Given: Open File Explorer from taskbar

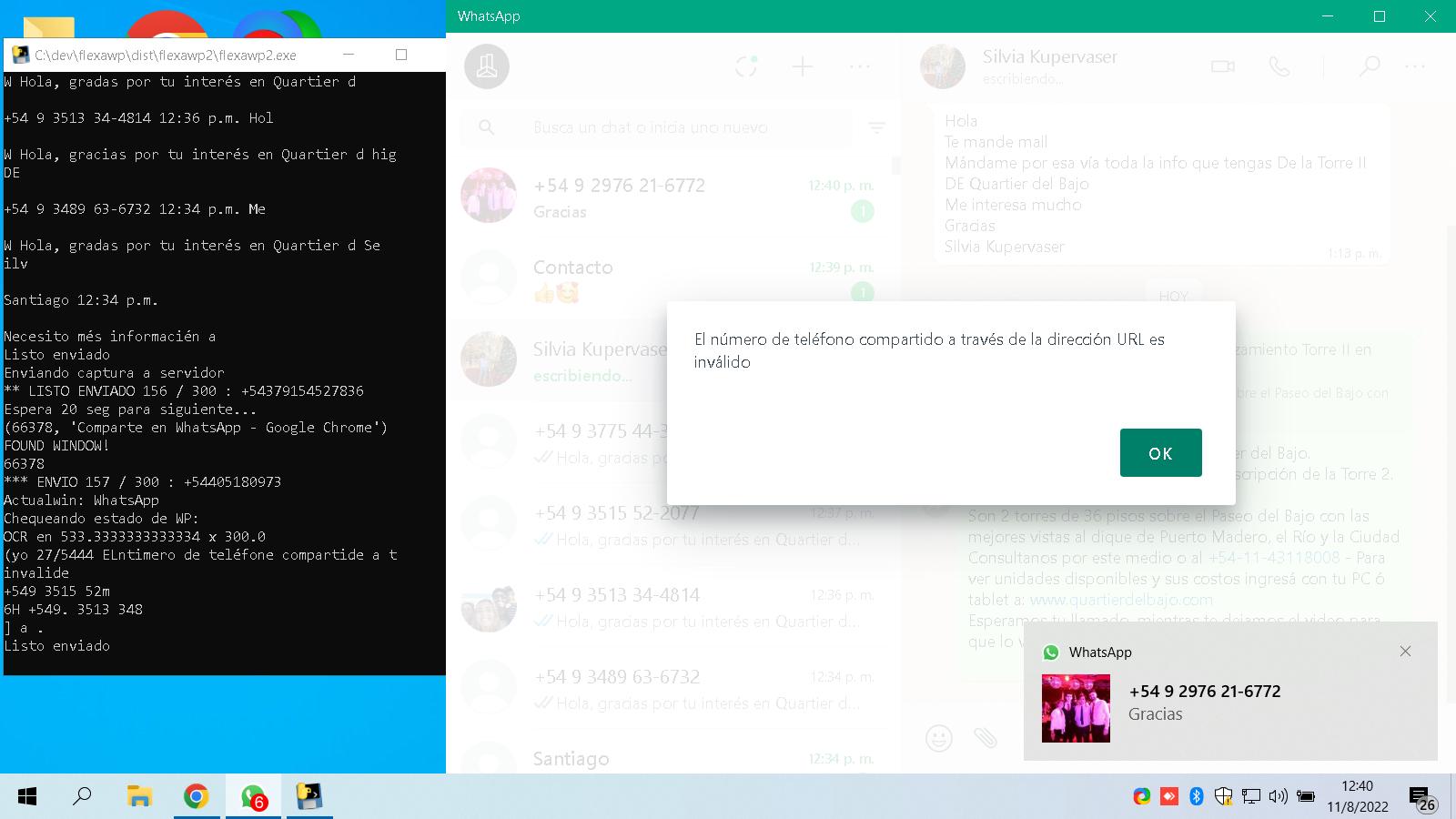Looking at the screenshot, I should click(138, 797).
